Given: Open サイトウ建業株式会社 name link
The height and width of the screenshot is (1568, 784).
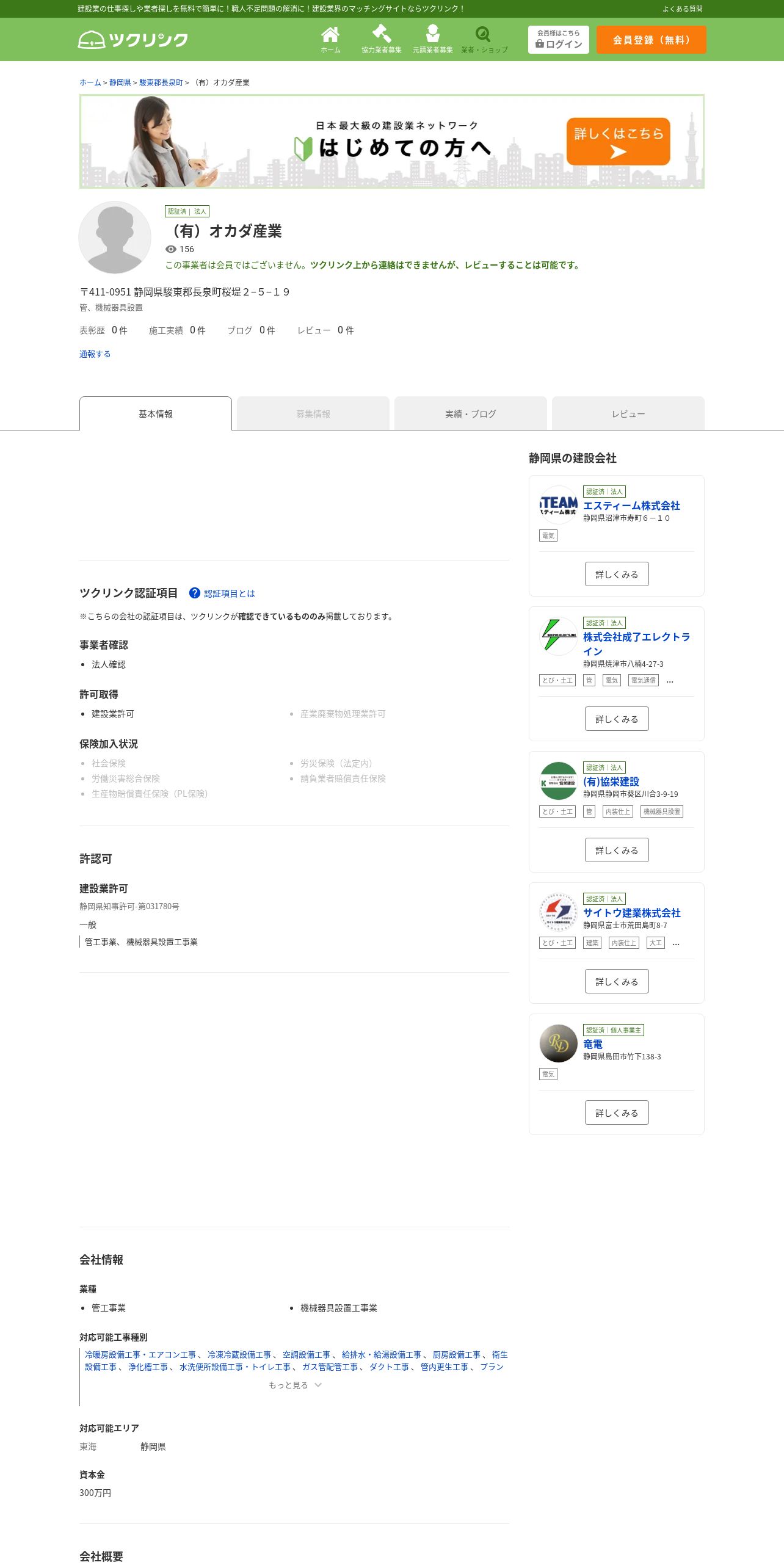Looking at the screenshot, I should [x=632, y=913].
